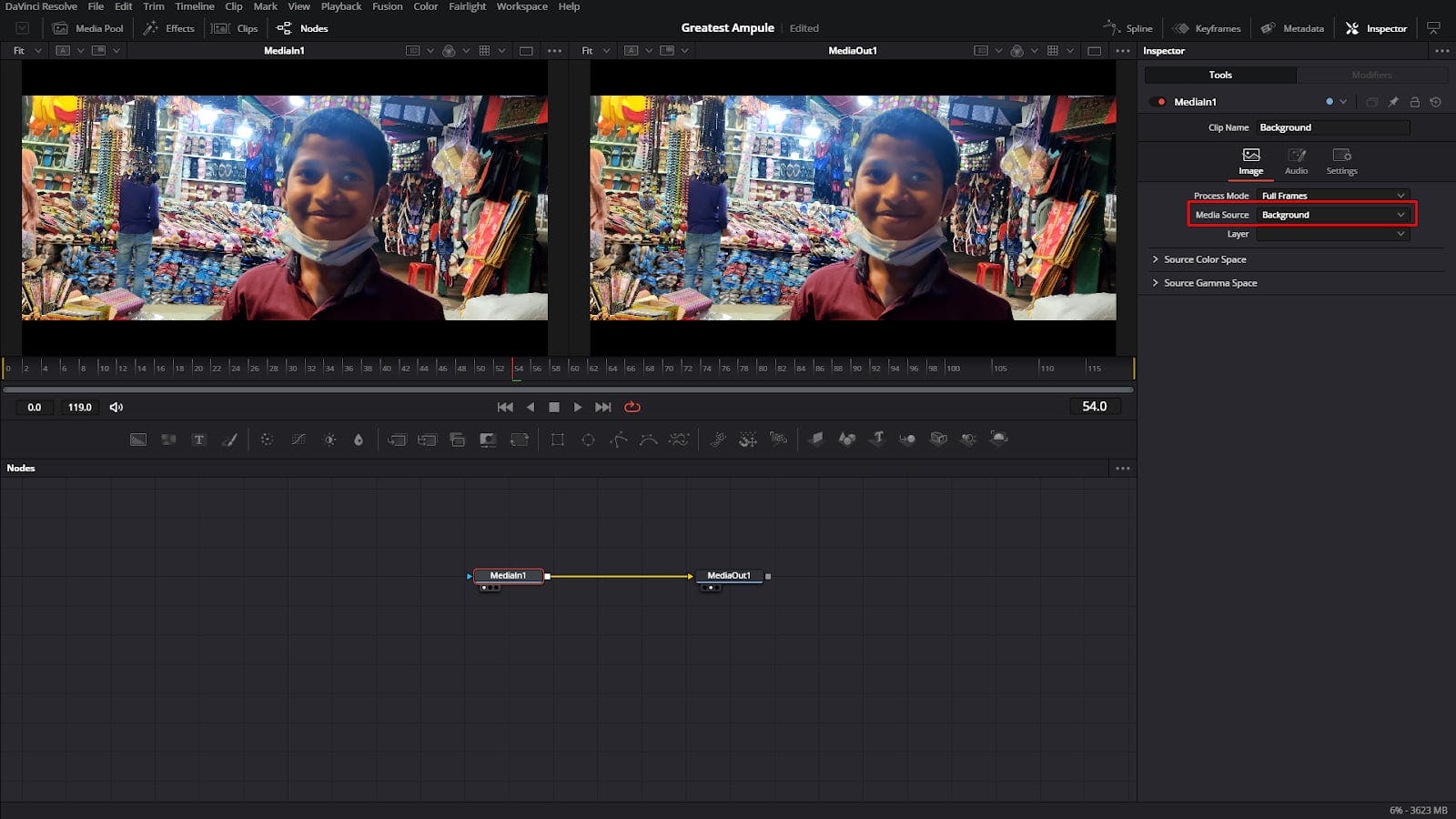Mute audio with the speaker icon

116,407
